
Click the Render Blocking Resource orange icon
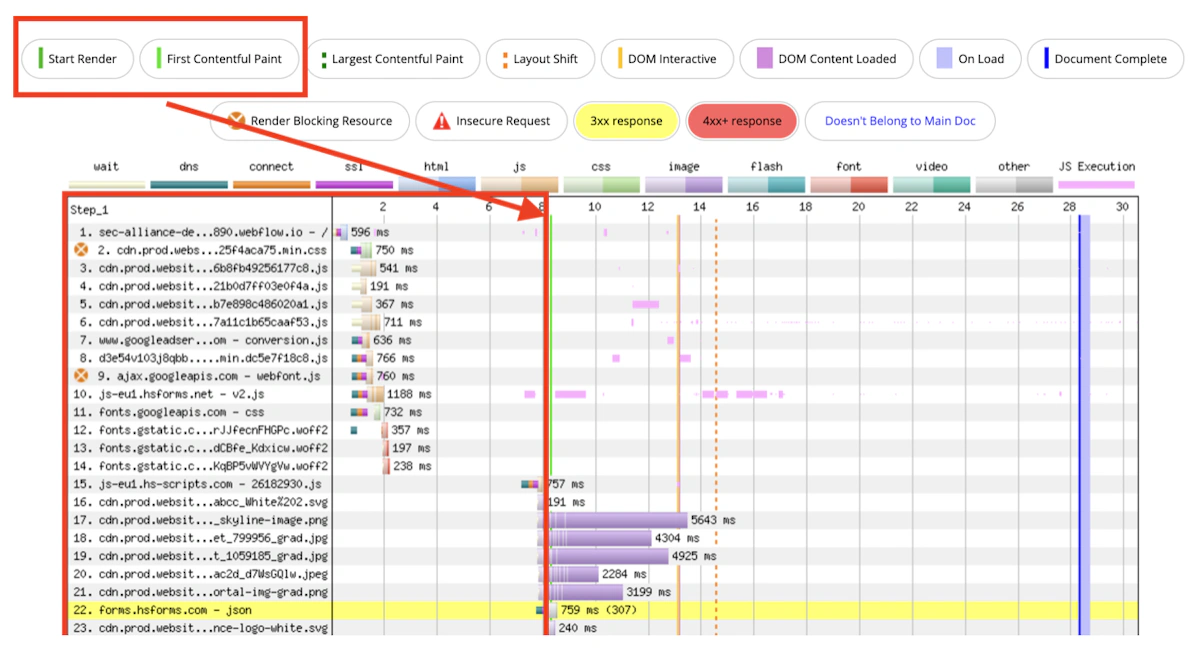(236, 121)
